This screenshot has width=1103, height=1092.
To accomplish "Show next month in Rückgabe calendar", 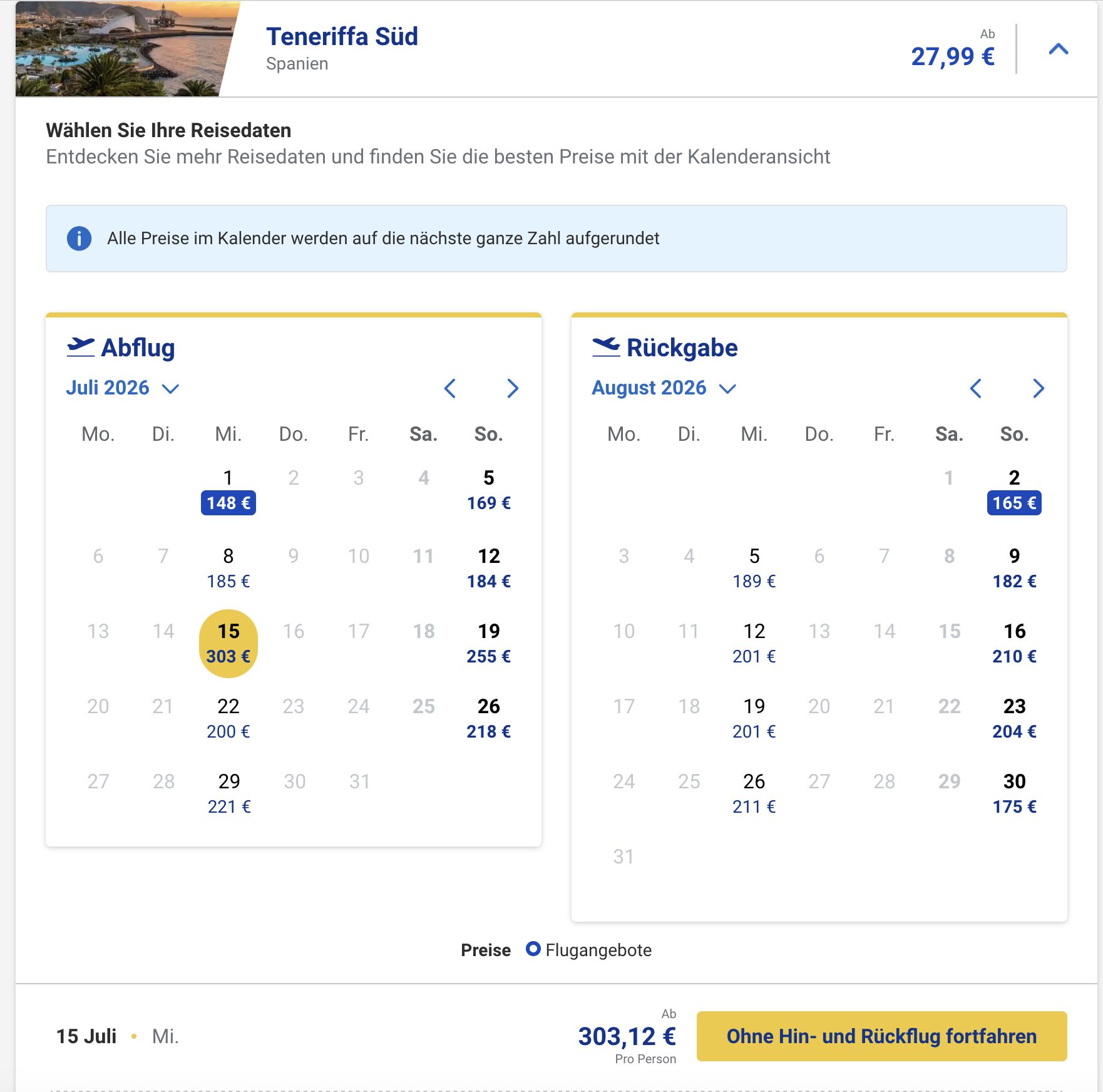I will coord(1039,388).
